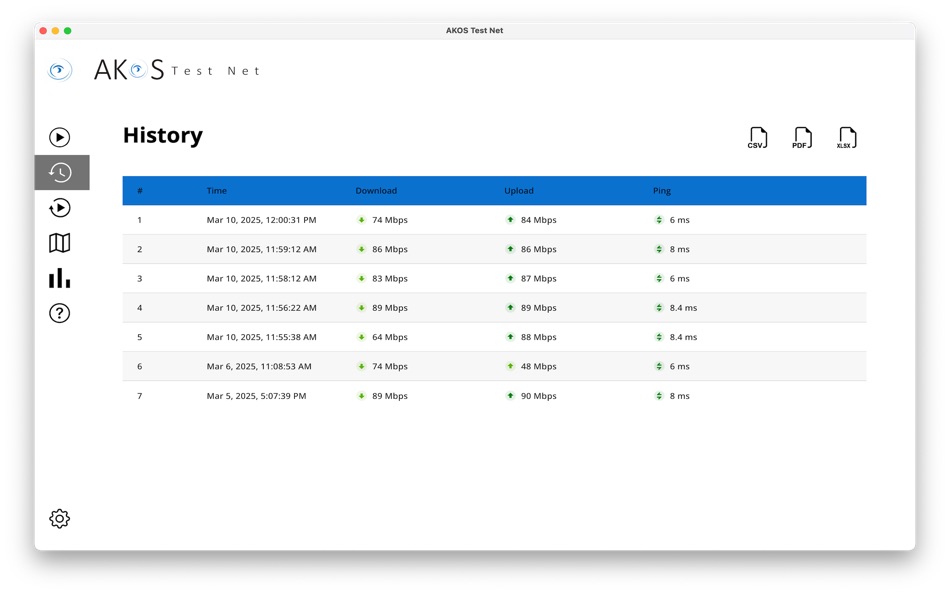
Task: Click ping icon in row 1
Action: coord(659,220)
